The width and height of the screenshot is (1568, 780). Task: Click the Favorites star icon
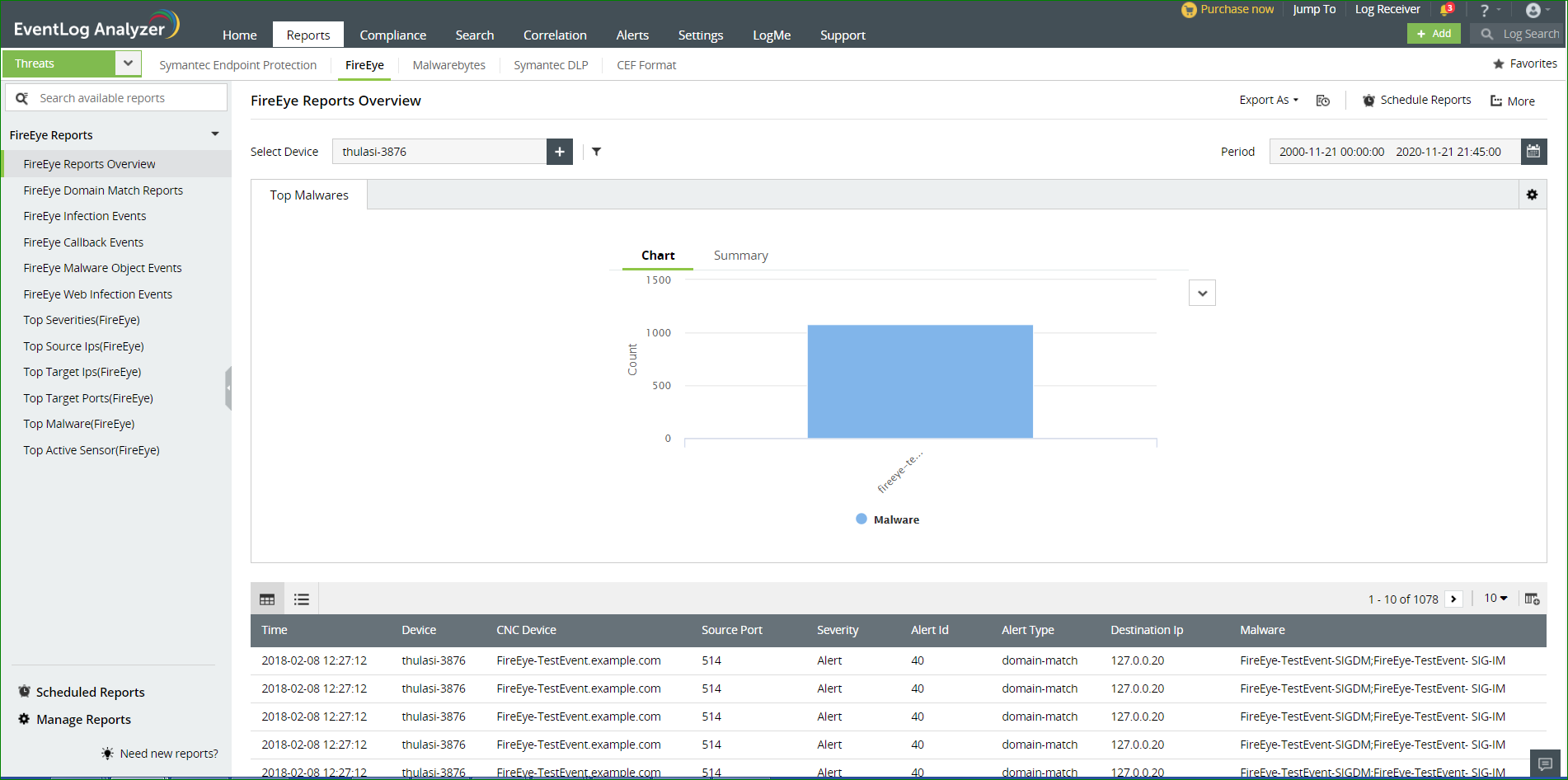pos(1499,63)
